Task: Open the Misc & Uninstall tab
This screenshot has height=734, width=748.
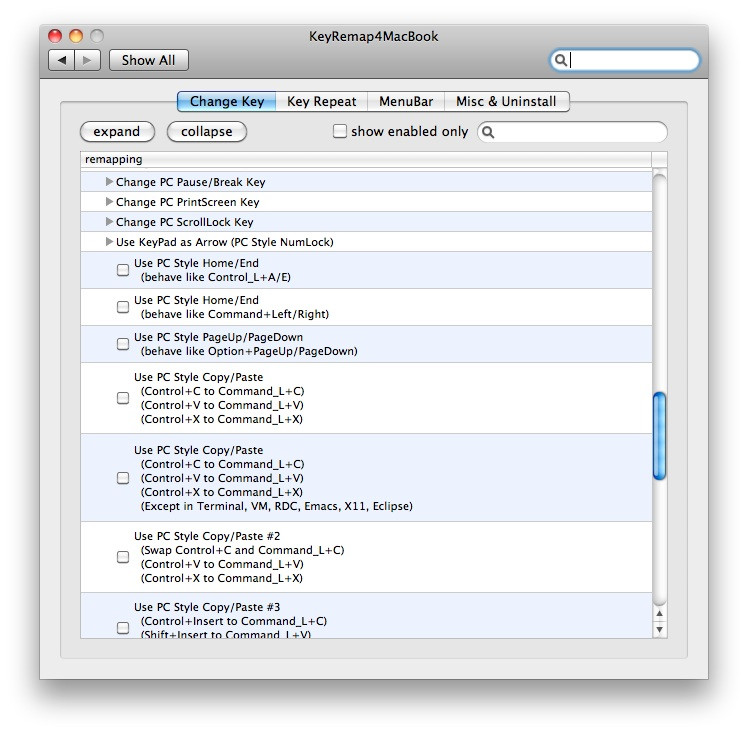Action: tap(506, 102)
